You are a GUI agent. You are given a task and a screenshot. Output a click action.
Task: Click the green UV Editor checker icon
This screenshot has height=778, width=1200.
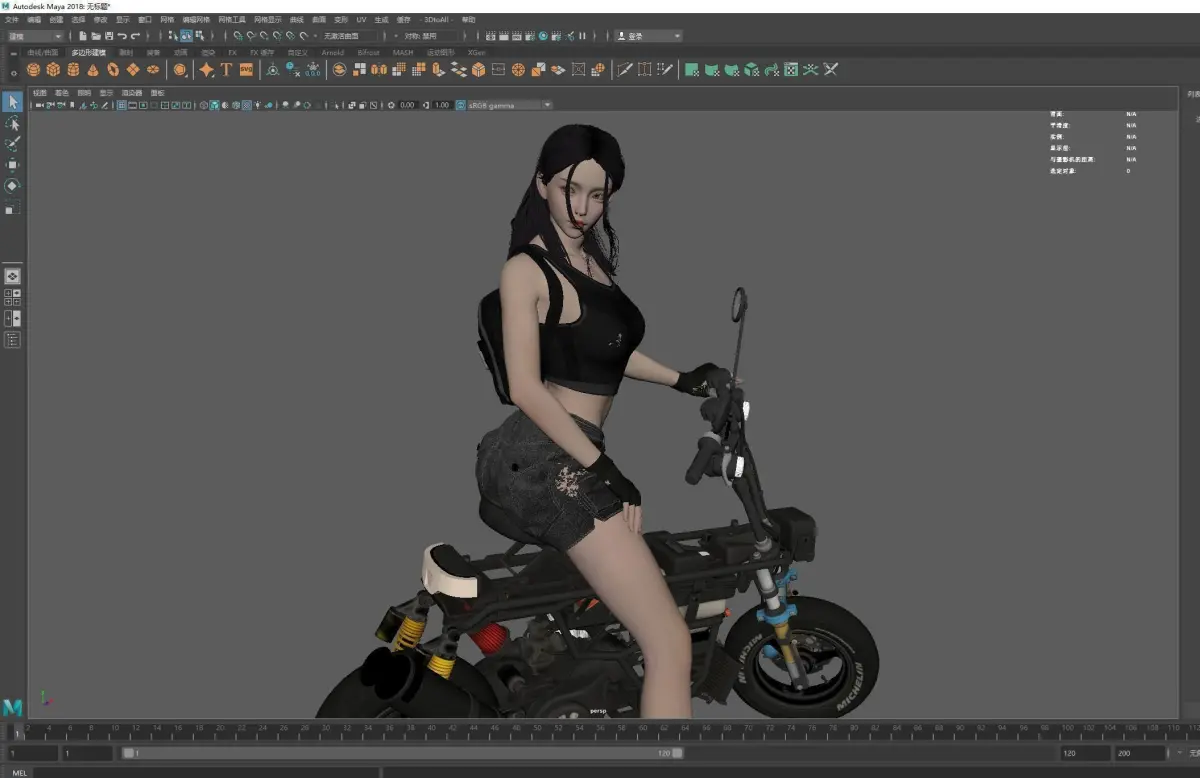[x=791, y=70]
